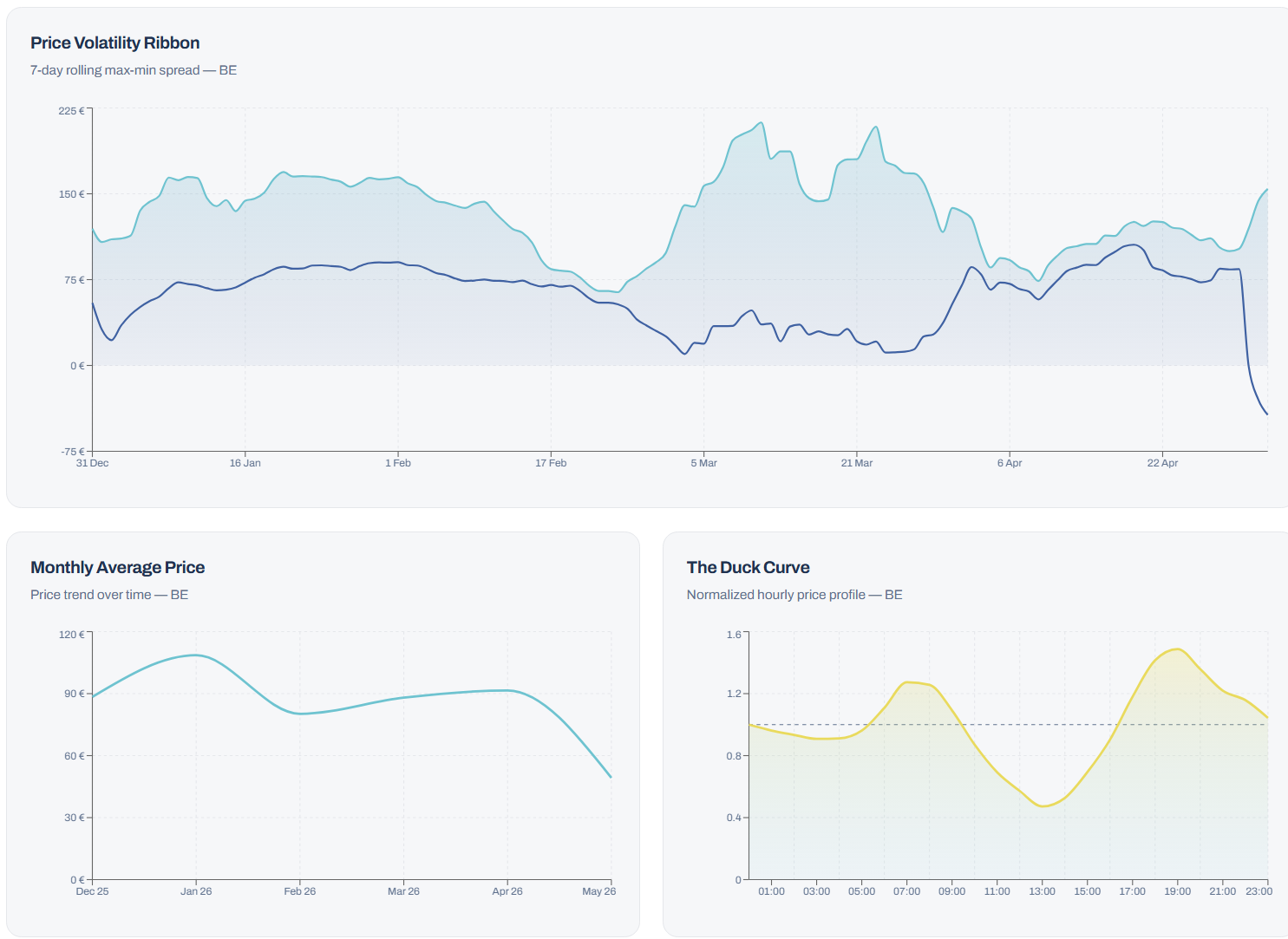Click the Feb 26 month label
The image size is (1288, 939).
tap(300, 891)
